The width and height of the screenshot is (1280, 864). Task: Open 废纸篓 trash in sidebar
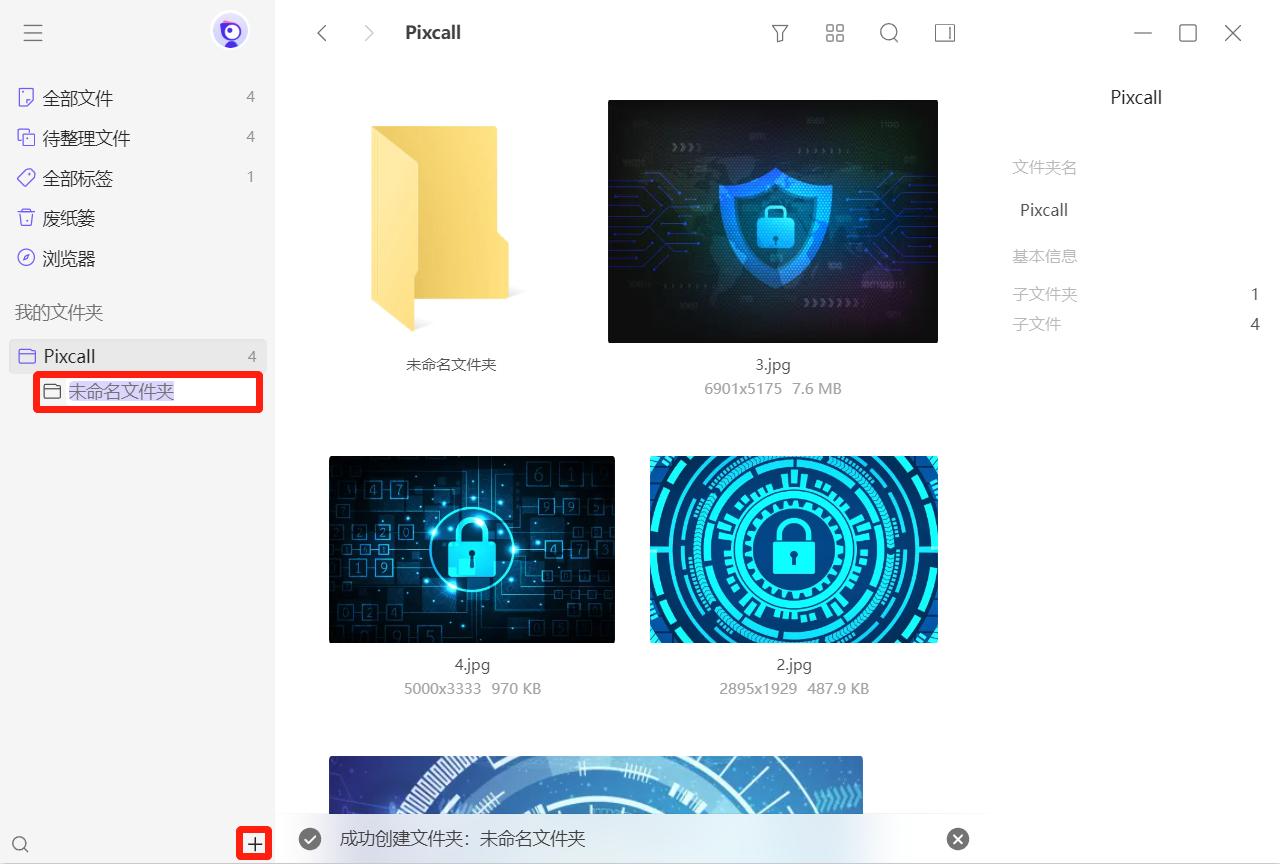tap(137, 217)
